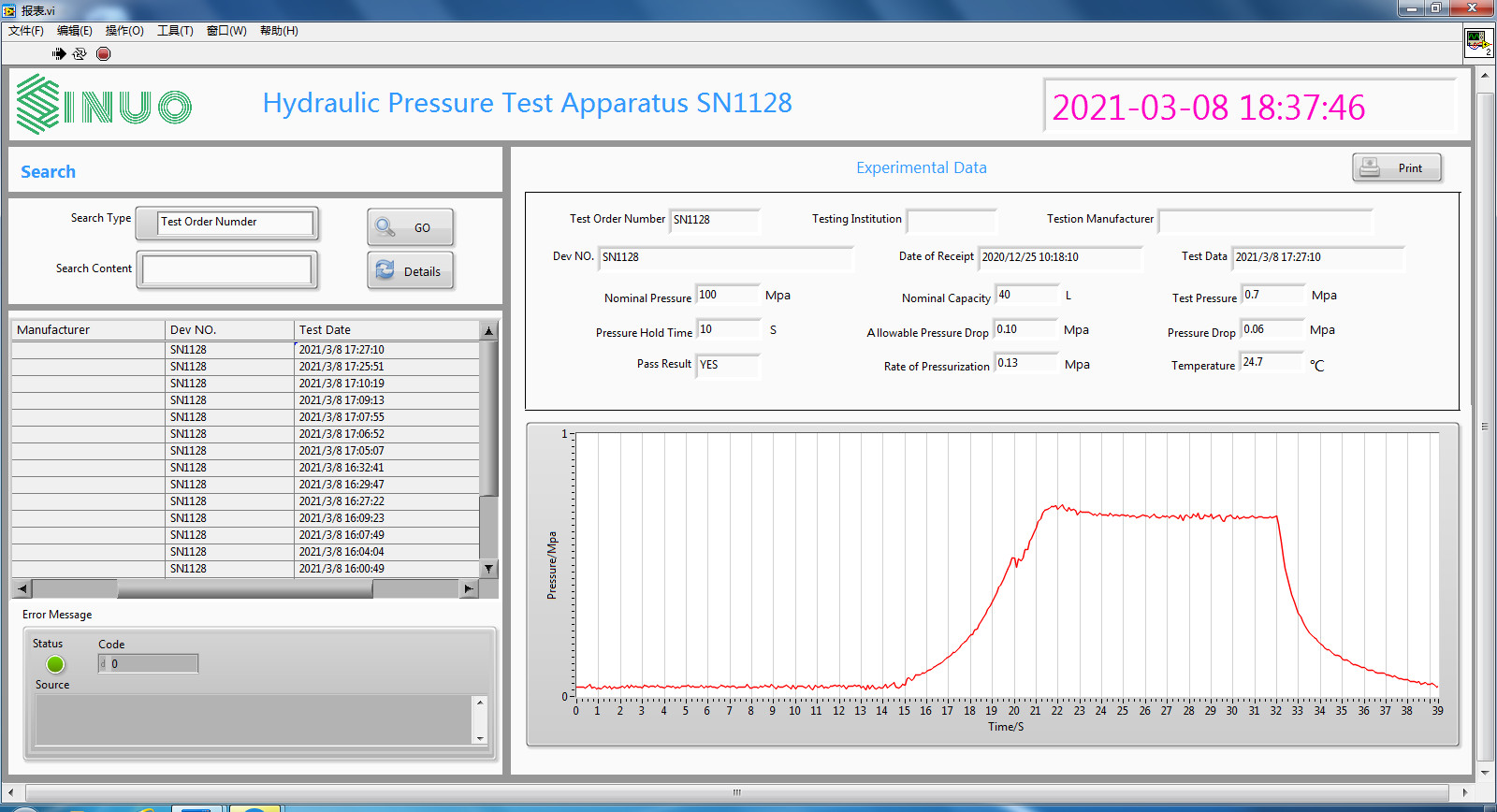Click the Details button
This screenshot has width=1497, height=812.
411,271
